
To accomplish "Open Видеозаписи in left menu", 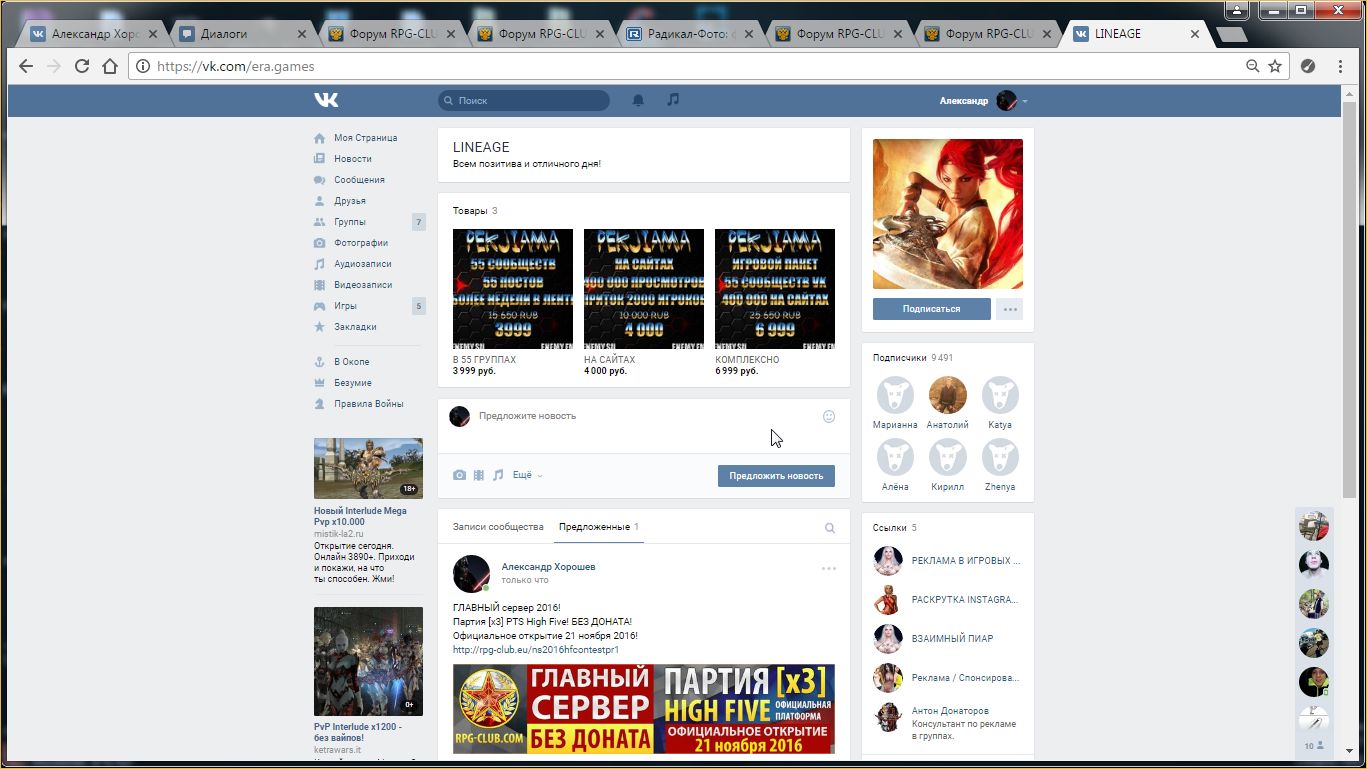I will click(x=363, y=285).
